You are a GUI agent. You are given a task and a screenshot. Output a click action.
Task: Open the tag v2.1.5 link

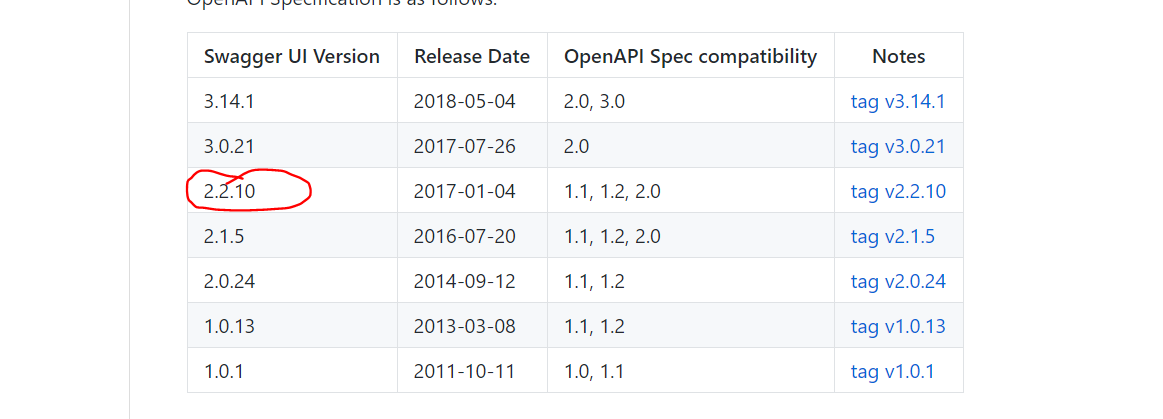(x=892, y=237)
